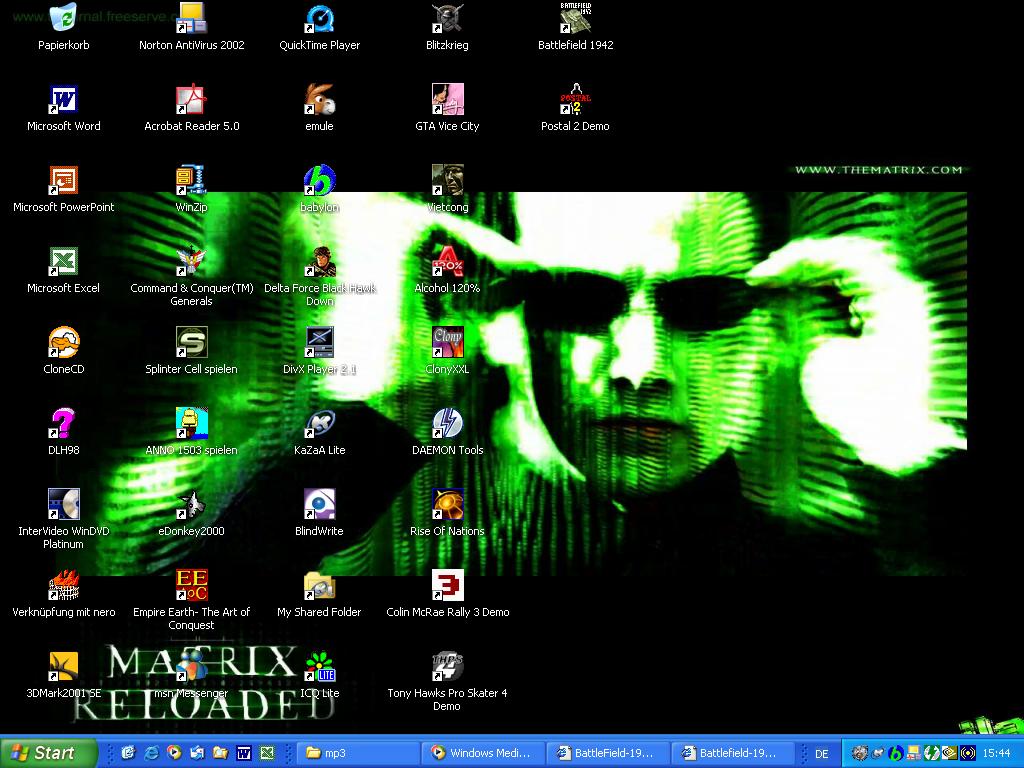Viewport: 1024px width, 768px height.
Task: Switch to the Windows Media Player taskbar button
Action: (482, 753)
